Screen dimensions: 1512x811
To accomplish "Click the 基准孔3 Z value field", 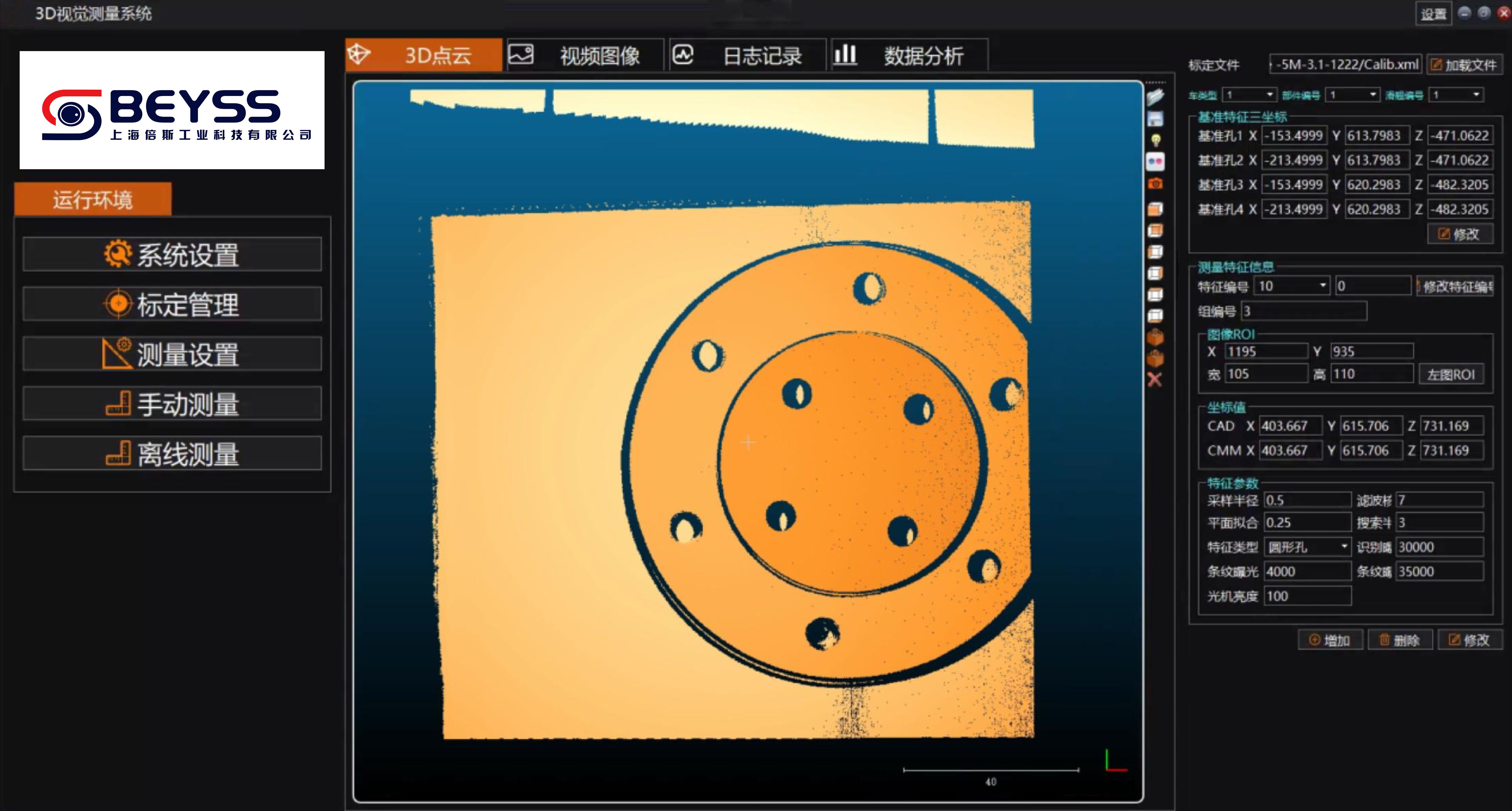I will click(x=1460, y=185).
